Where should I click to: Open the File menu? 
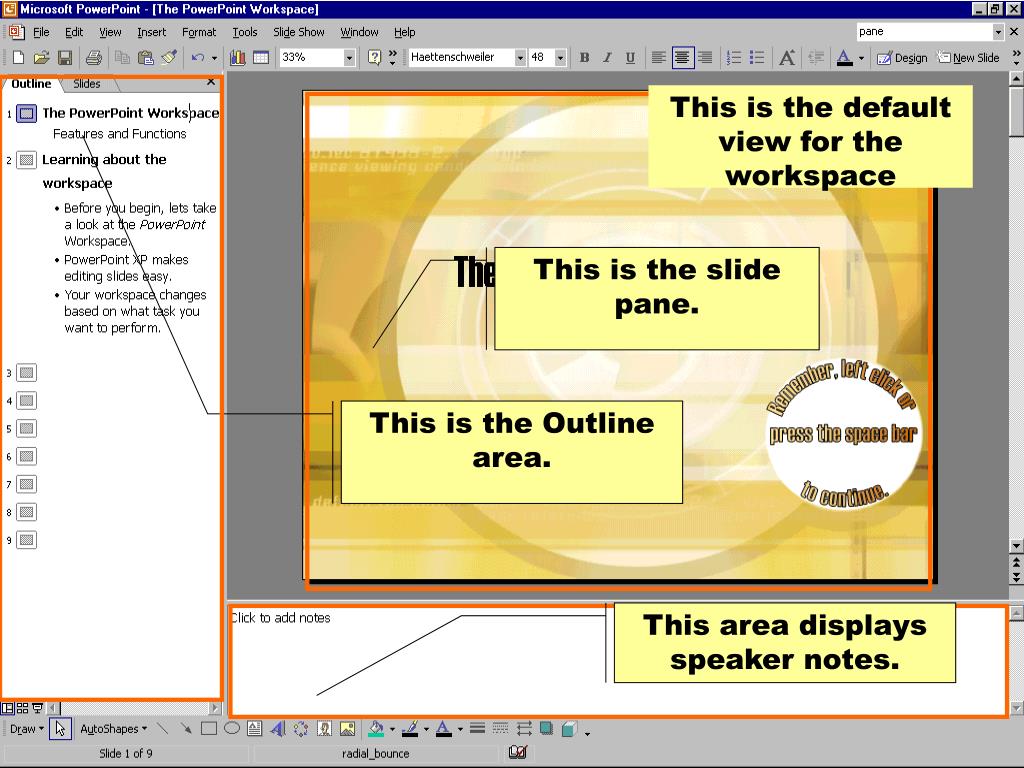(41, 32)
